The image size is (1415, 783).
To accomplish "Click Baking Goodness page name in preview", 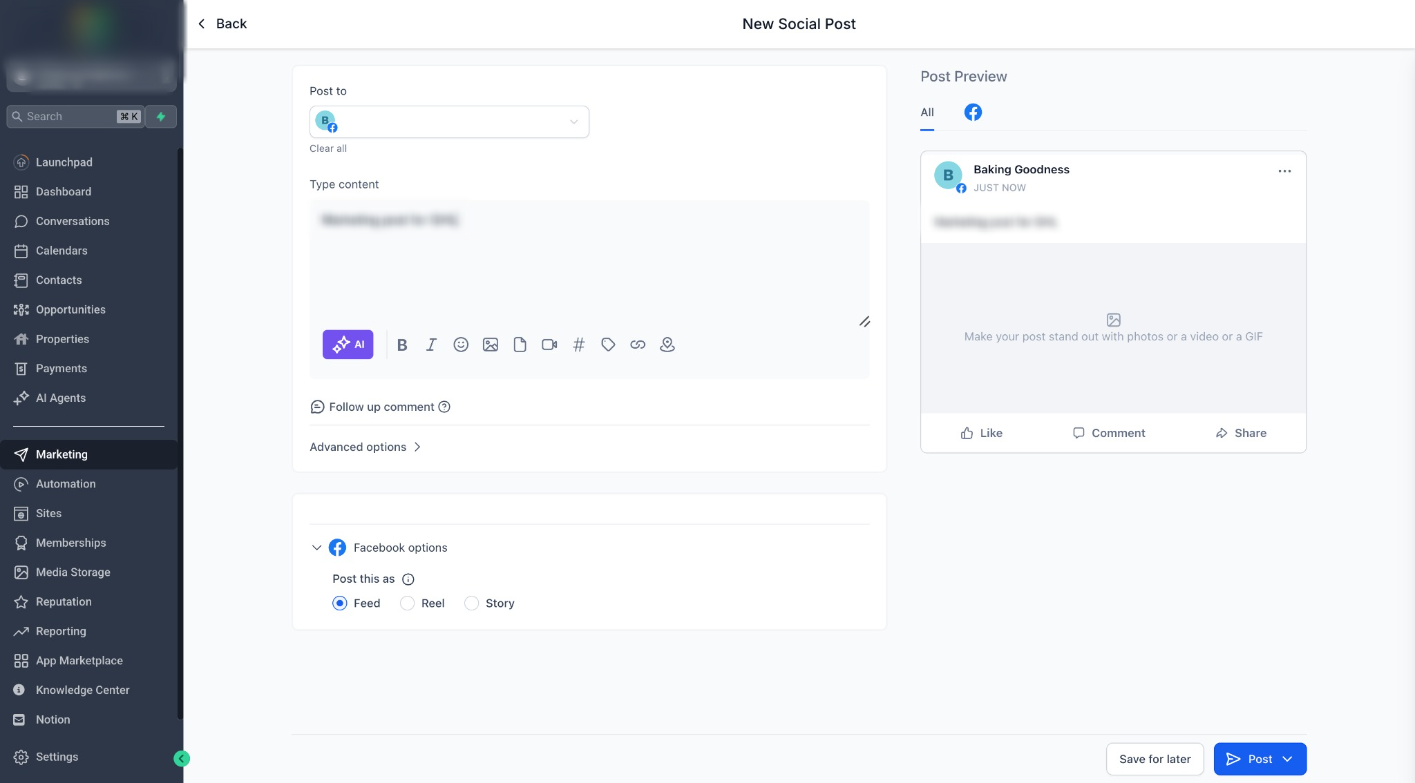I will click(x=1021, y=170).
